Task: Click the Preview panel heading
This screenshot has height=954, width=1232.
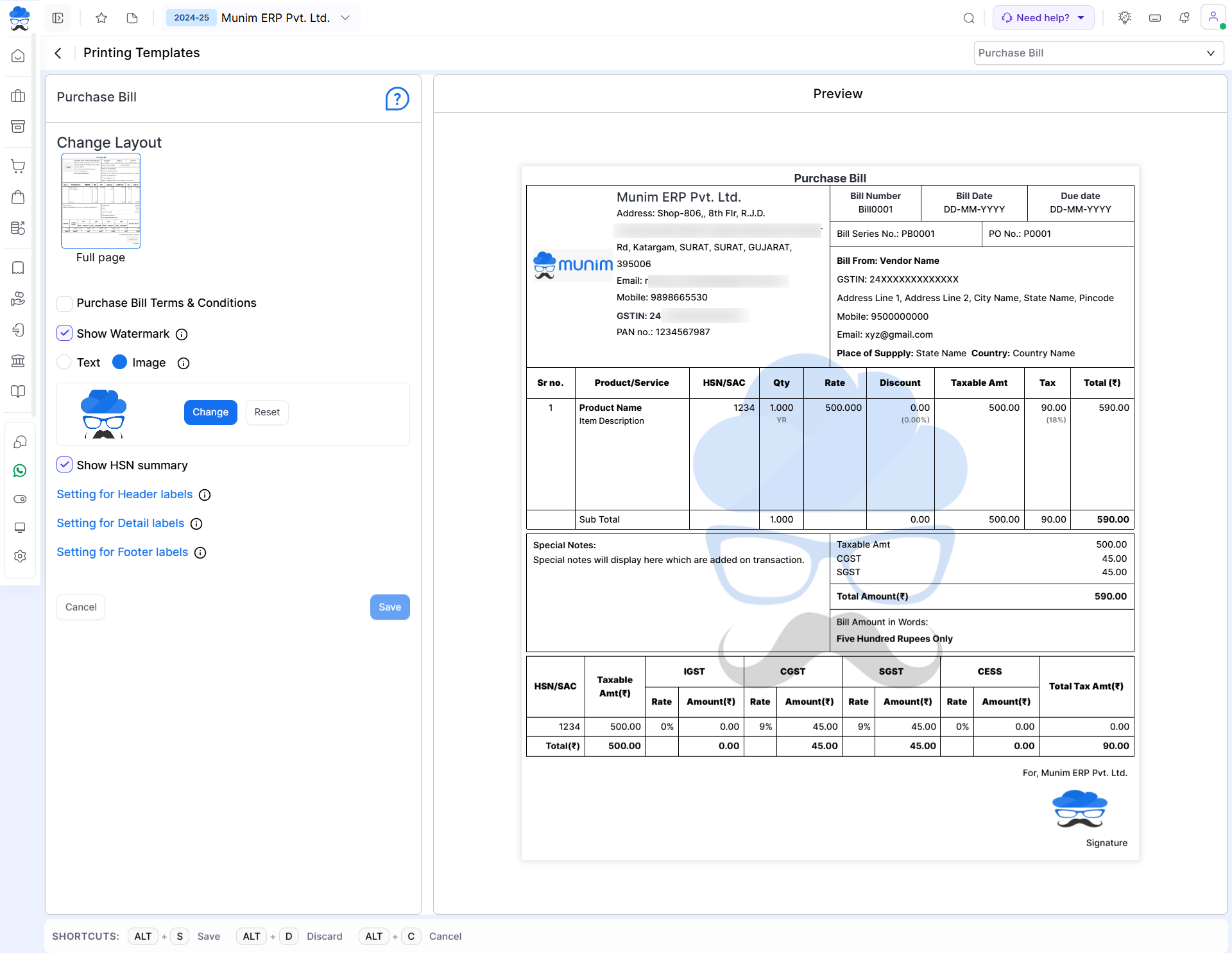Action: (x=837, y=94)
